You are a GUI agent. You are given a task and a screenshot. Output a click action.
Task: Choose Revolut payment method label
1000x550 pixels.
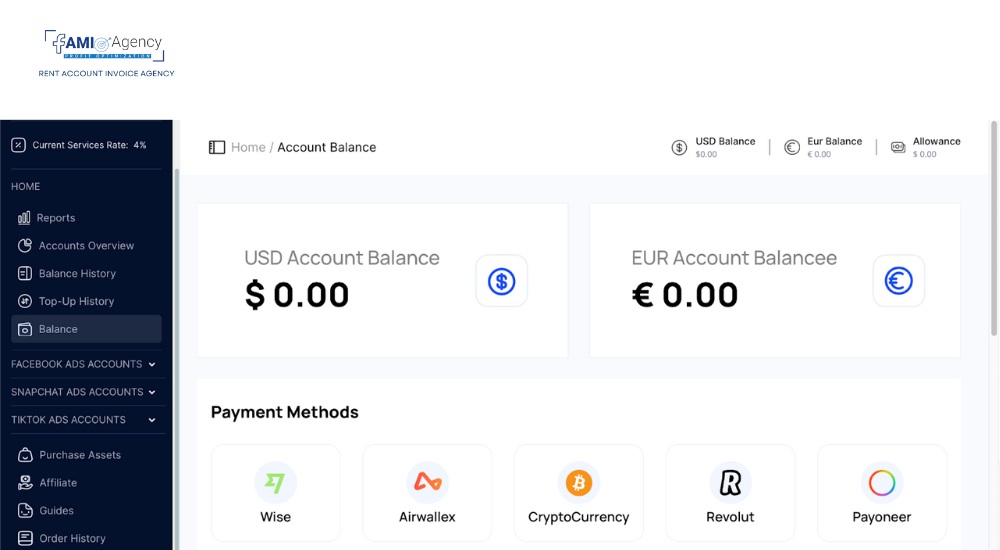(x=730, y=517)
